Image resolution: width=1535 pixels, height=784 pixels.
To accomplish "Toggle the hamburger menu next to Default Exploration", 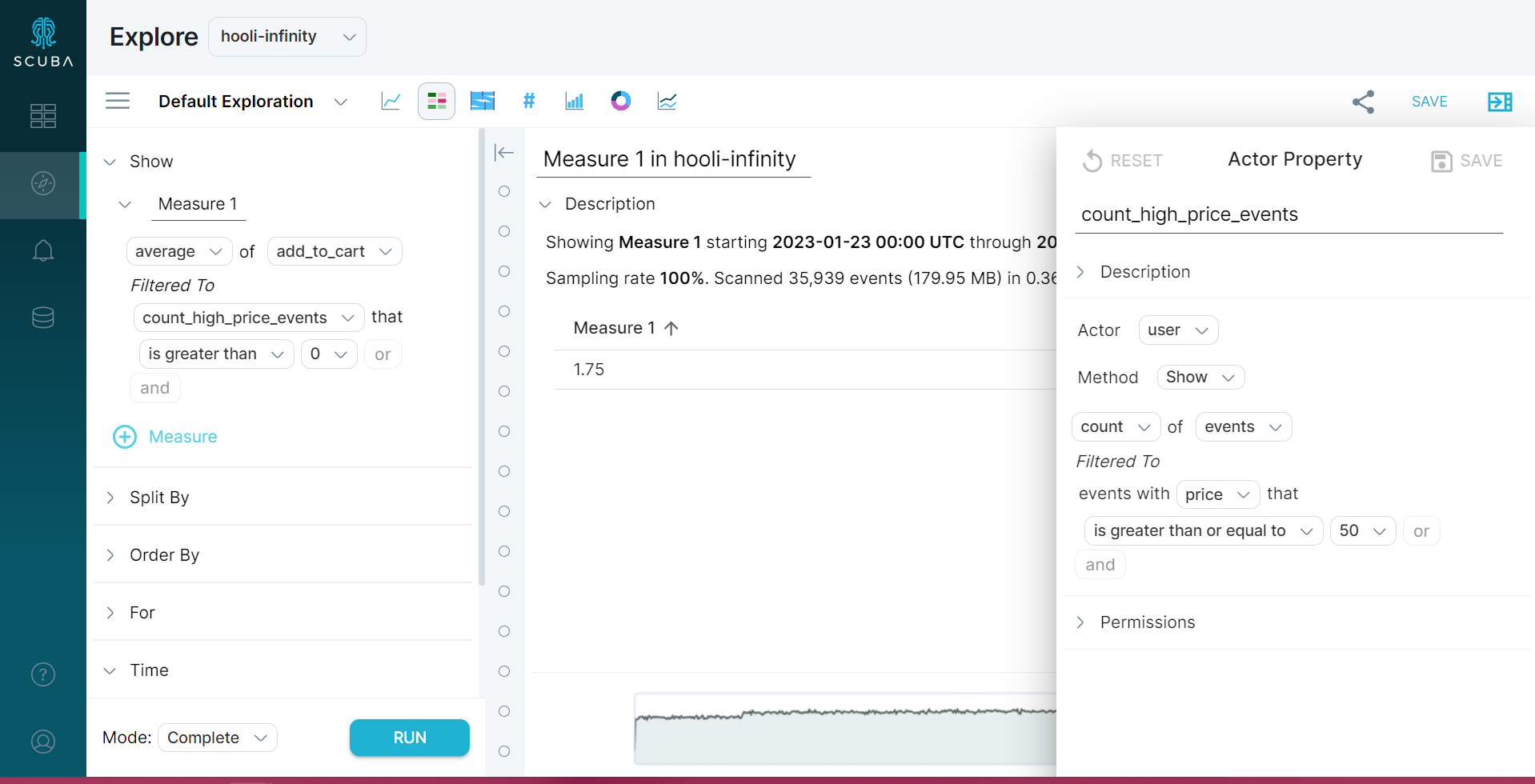I will 118,101.
